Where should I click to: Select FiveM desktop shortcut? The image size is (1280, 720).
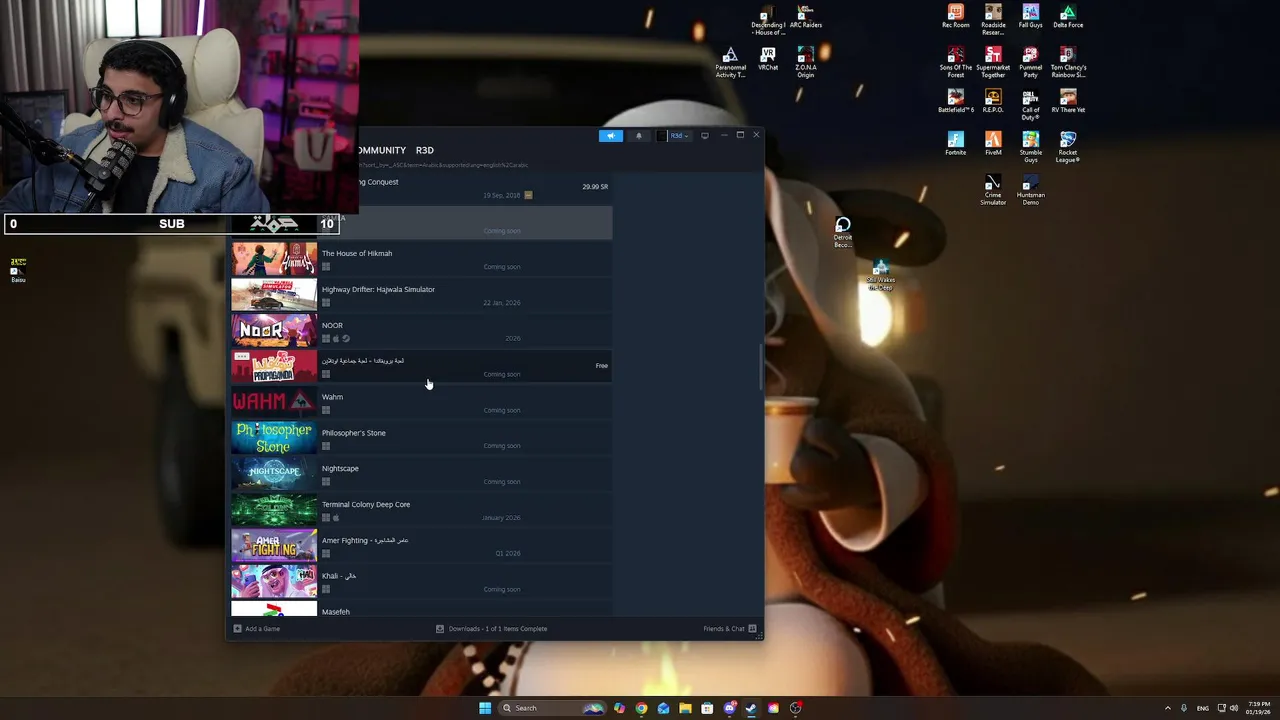coord(993,143)
